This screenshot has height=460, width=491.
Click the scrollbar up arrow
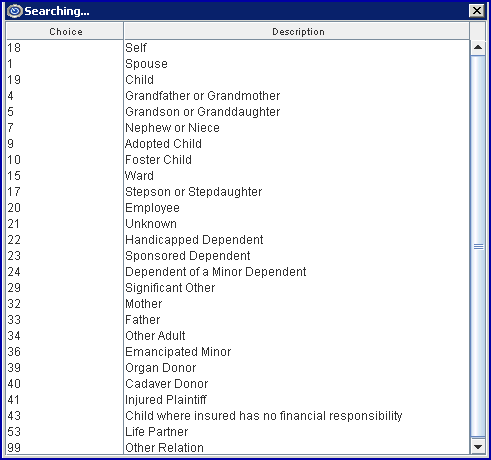(478, 47)
